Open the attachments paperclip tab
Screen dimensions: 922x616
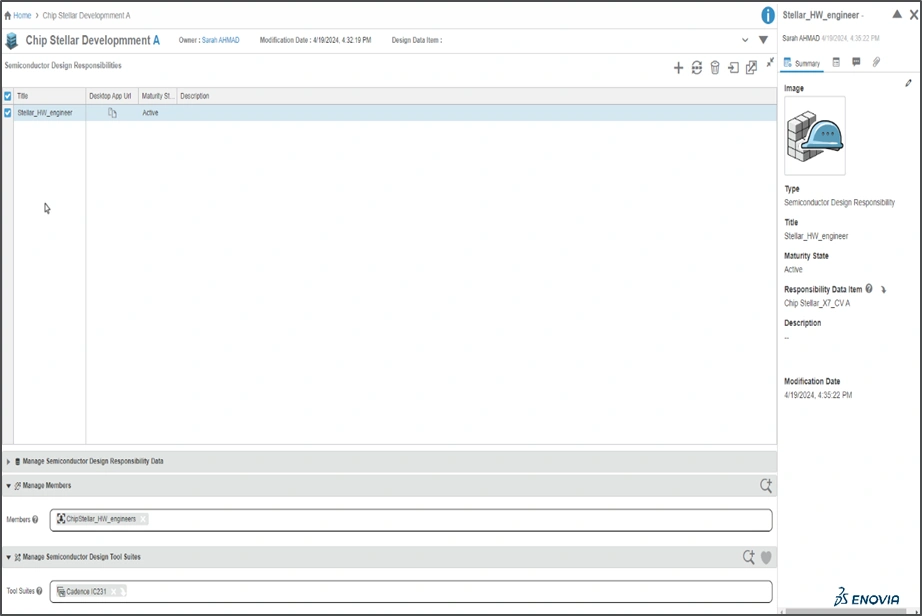click(x=876, y=62)
